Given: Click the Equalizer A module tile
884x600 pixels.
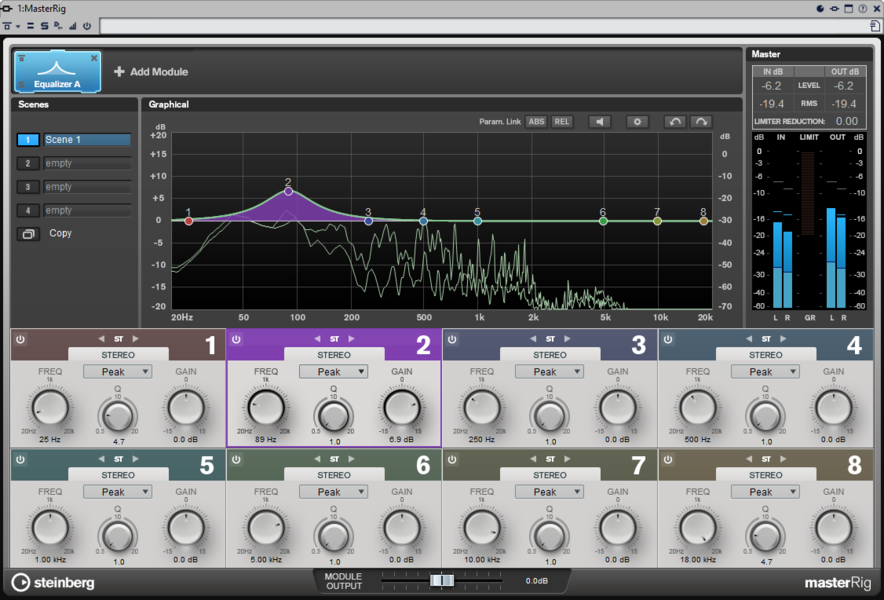Looking at the screenshot, I should tap(58, 72).
